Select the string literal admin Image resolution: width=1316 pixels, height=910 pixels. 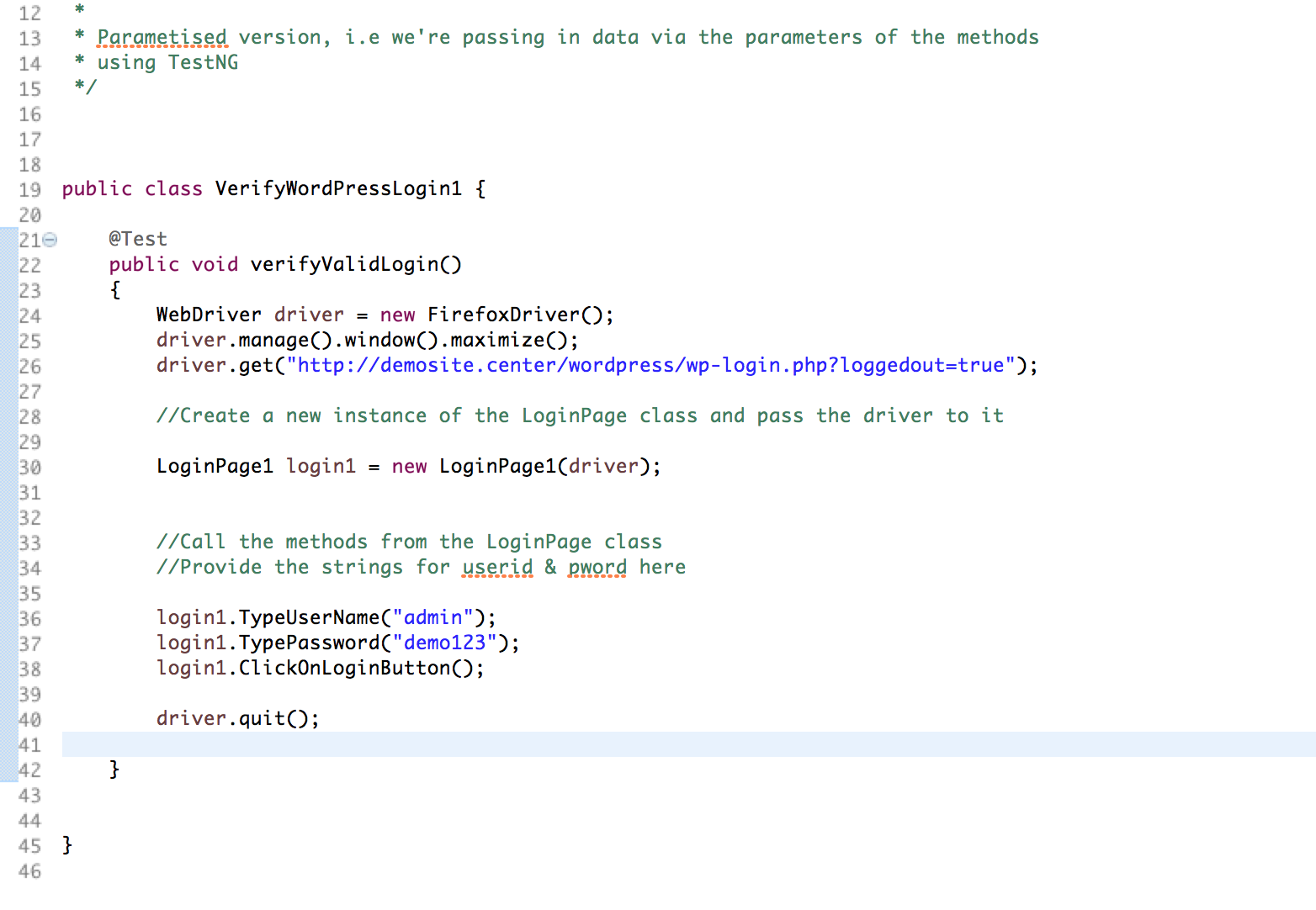(x=434, y=617)
